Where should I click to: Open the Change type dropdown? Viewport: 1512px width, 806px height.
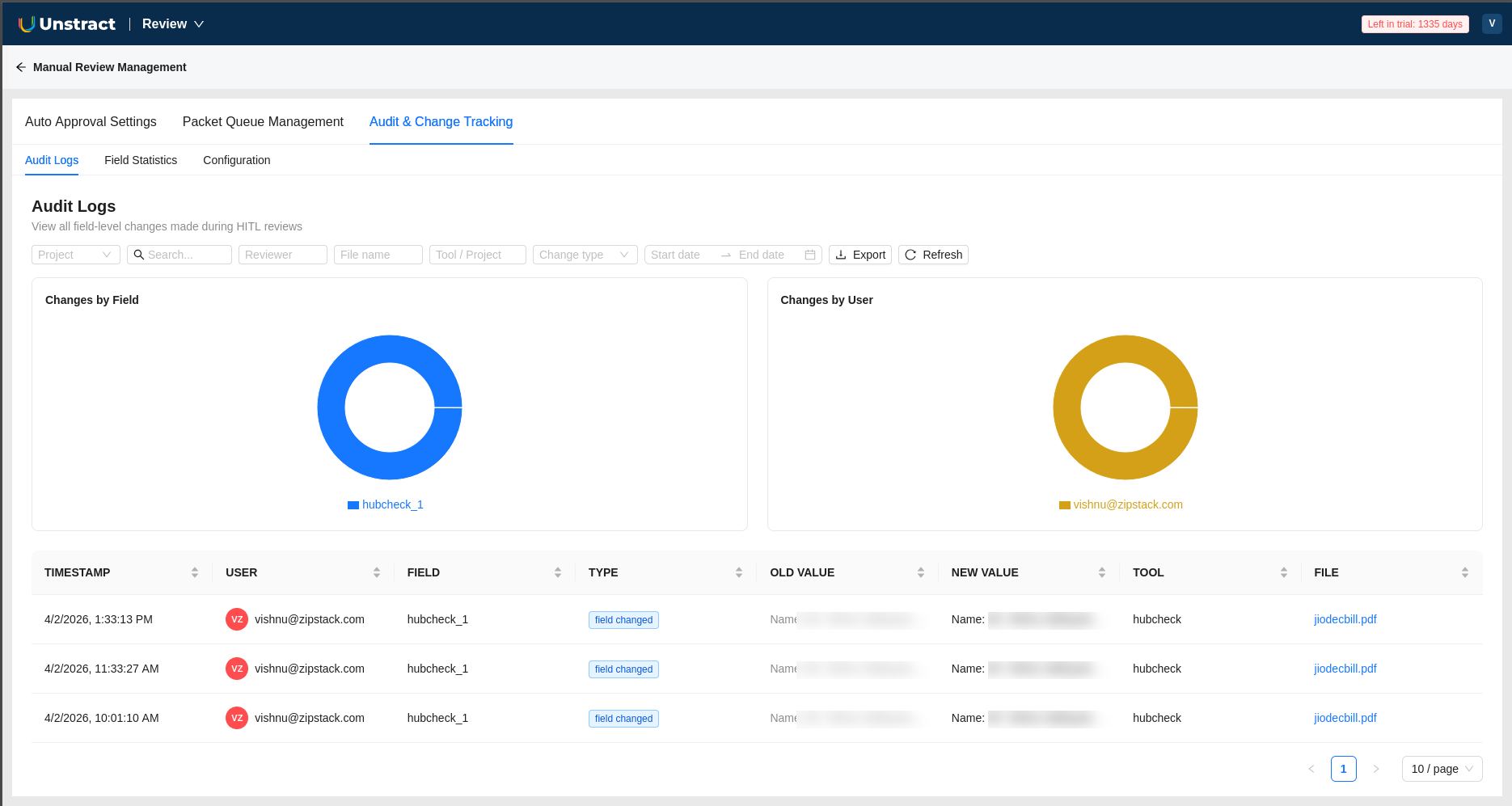pyautogui.click(x=585, y=255)
